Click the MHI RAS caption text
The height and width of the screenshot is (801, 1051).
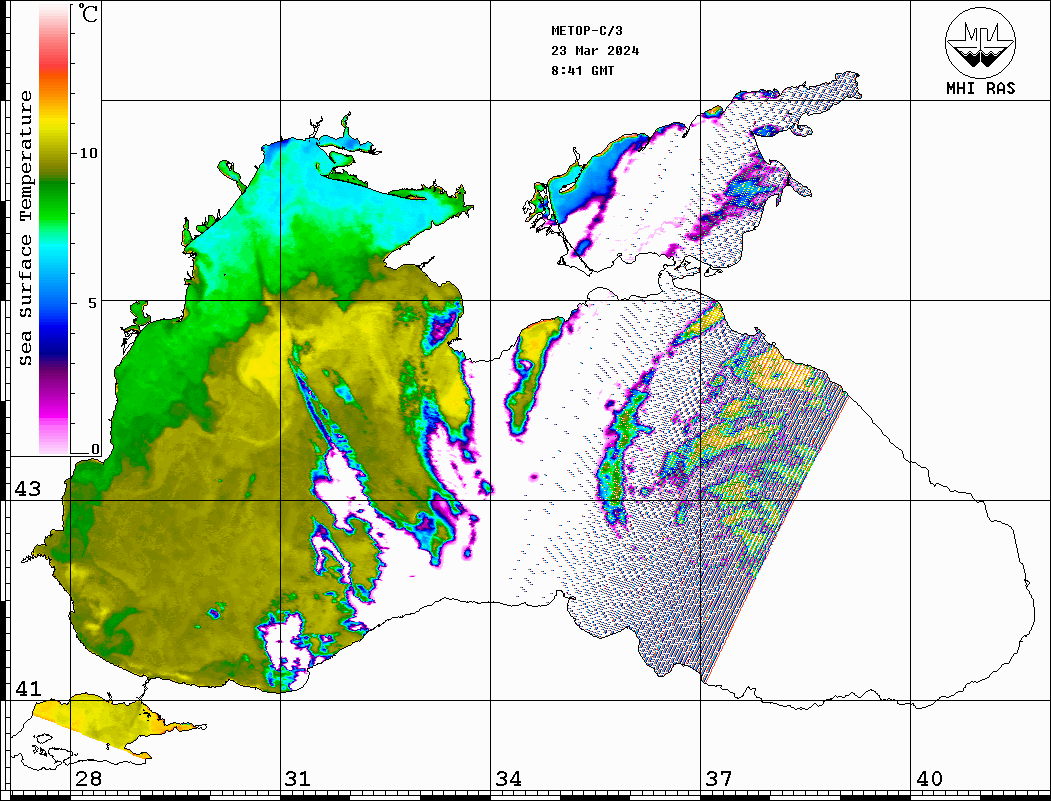981,88
